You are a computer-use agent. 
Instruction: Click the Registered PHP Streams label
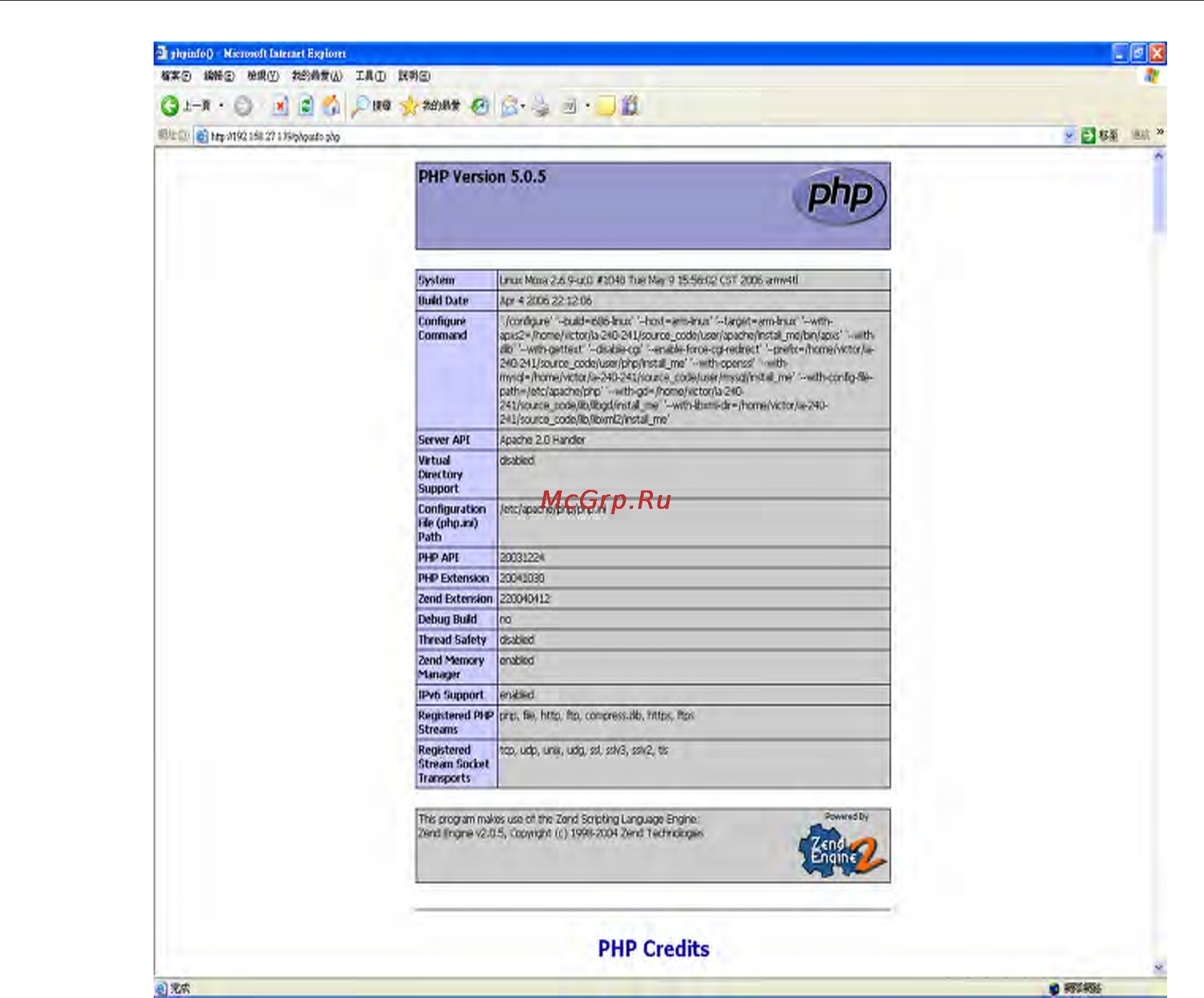(456, 722)
